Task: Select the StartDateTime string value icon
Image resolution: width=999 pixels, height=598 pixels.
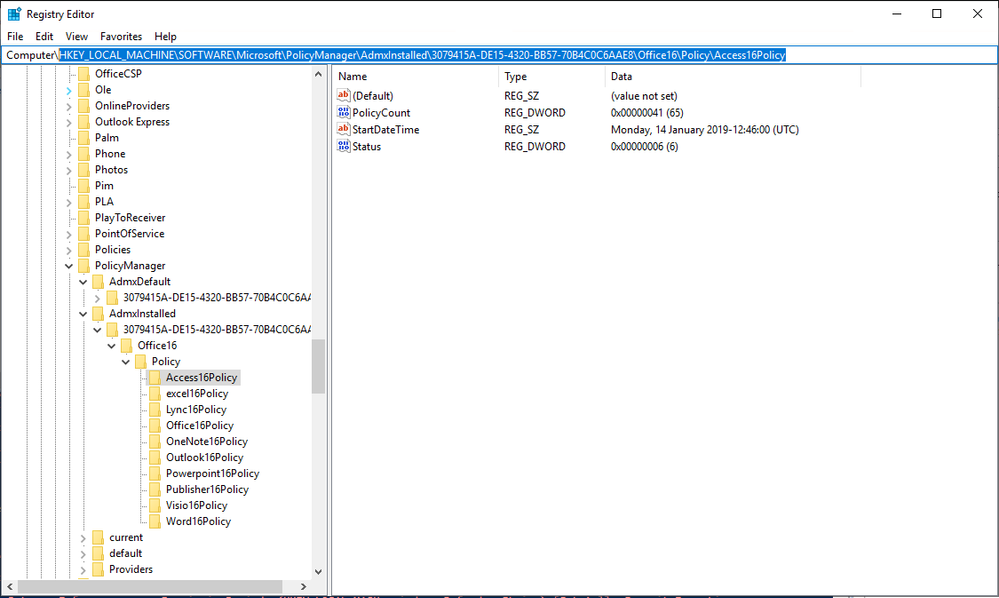Action: point(343,129)
